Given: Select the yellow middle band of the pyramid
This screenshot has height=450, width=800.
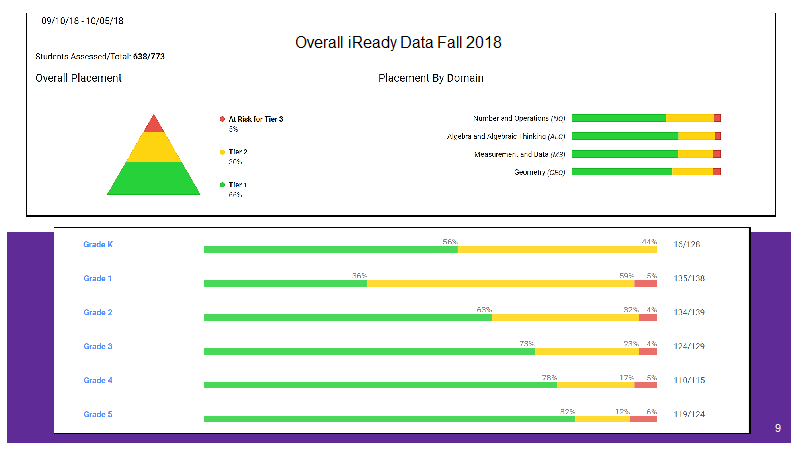Looking at the screenshot, I should [x=154, y=147].
